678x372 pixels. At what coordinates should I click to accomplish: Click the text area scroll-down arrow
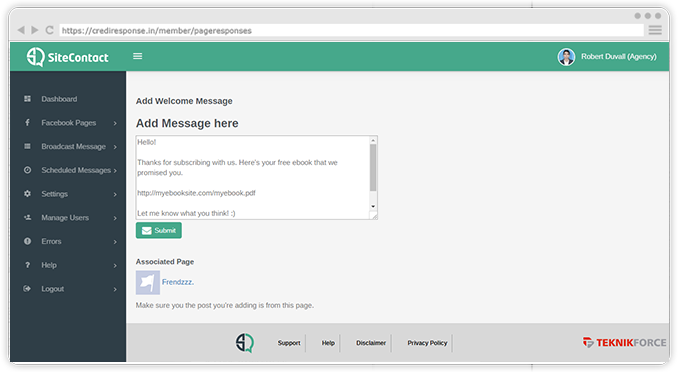(373, 206)
